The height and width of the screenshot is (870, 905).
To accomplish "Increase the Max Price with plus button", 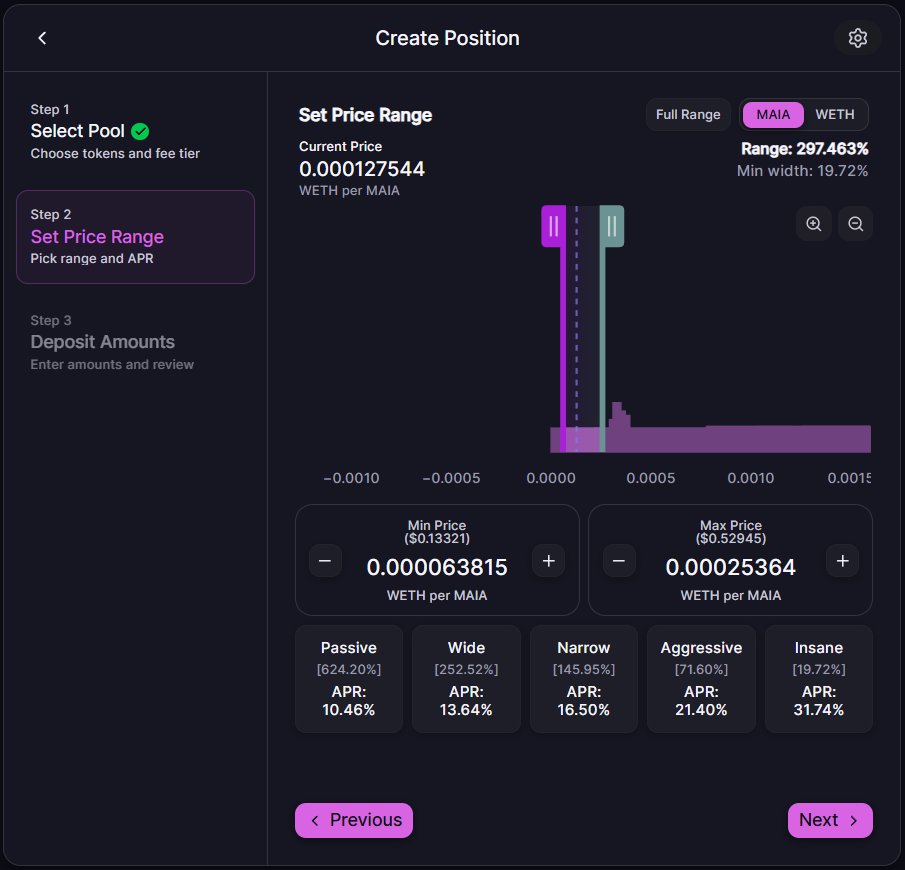I will [842, 561].
